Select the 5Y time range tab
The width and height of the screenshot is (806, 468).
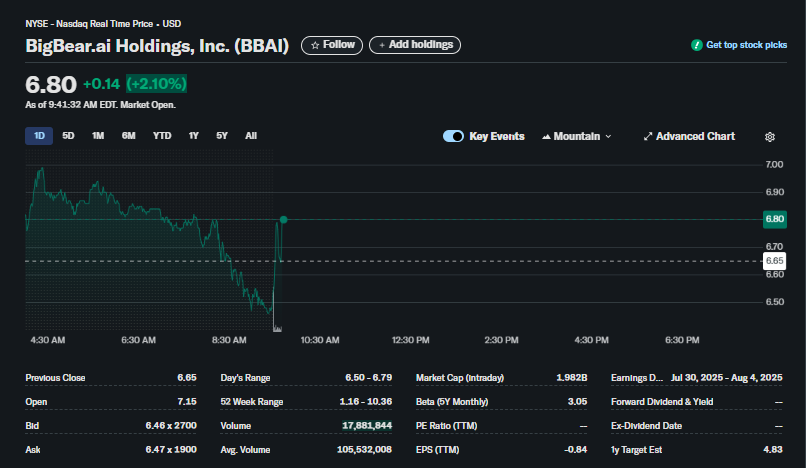pos(222,136)
